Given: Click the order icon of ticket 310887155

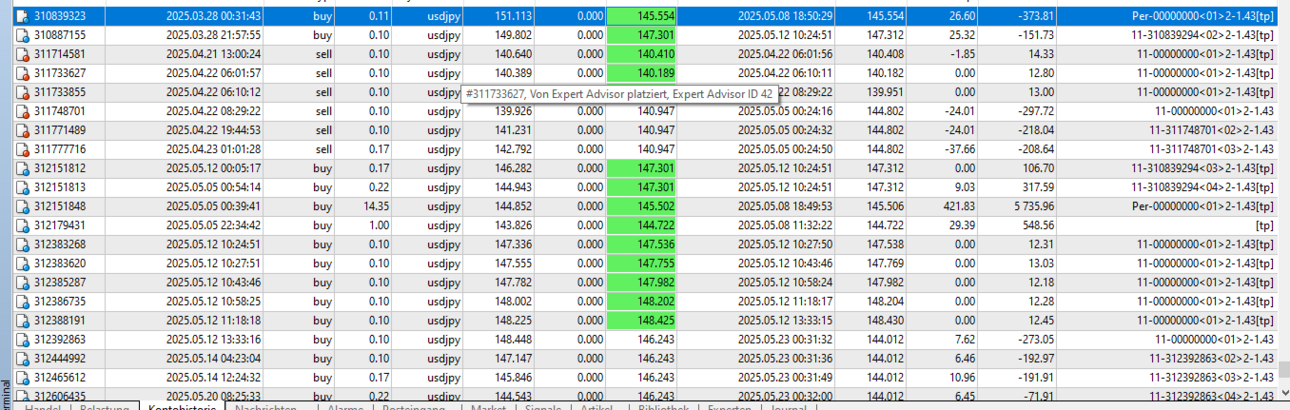Looking at the screenshot, I should 21,36.
